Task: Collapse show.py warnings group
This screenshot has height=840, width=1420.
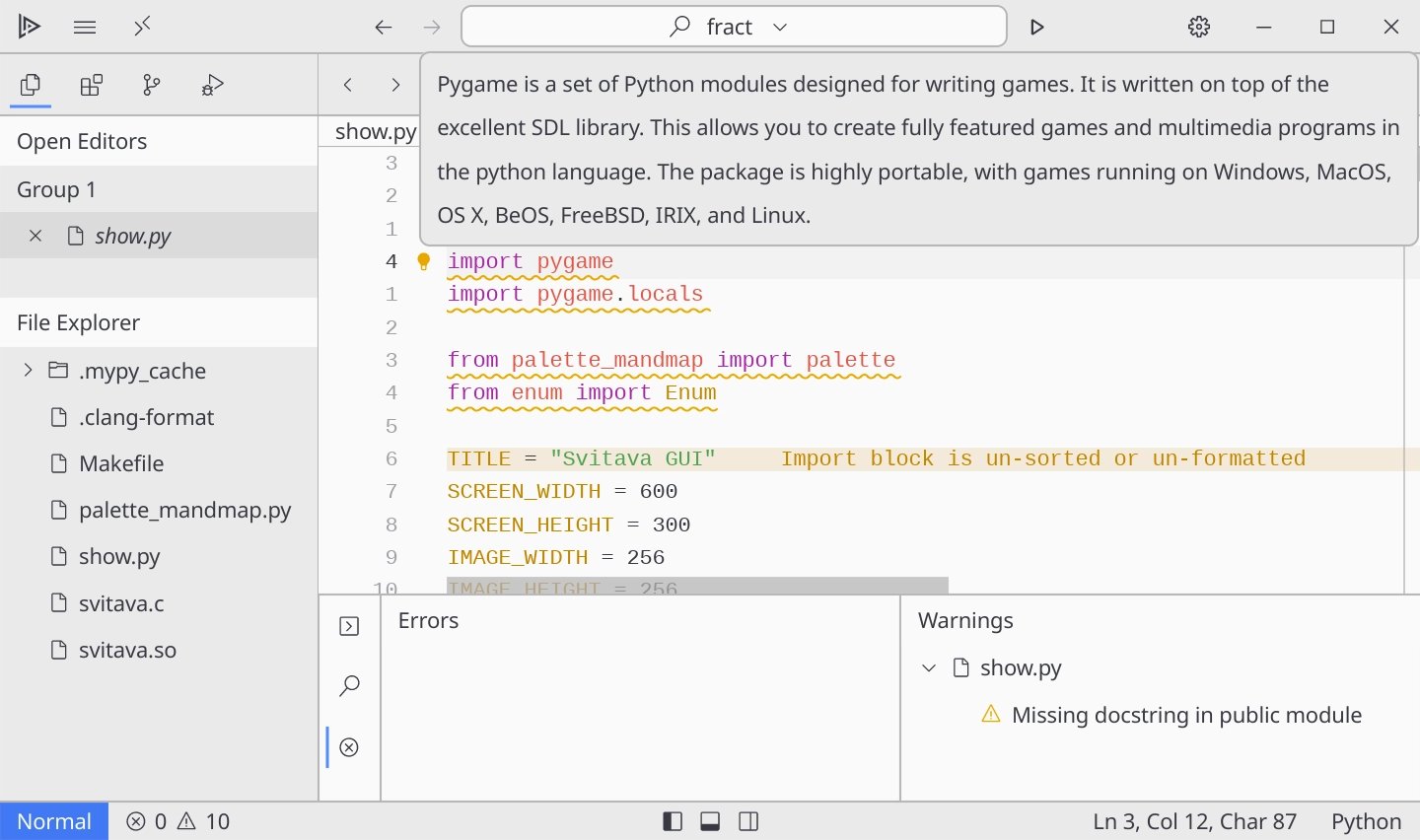Action: (928, 668)
